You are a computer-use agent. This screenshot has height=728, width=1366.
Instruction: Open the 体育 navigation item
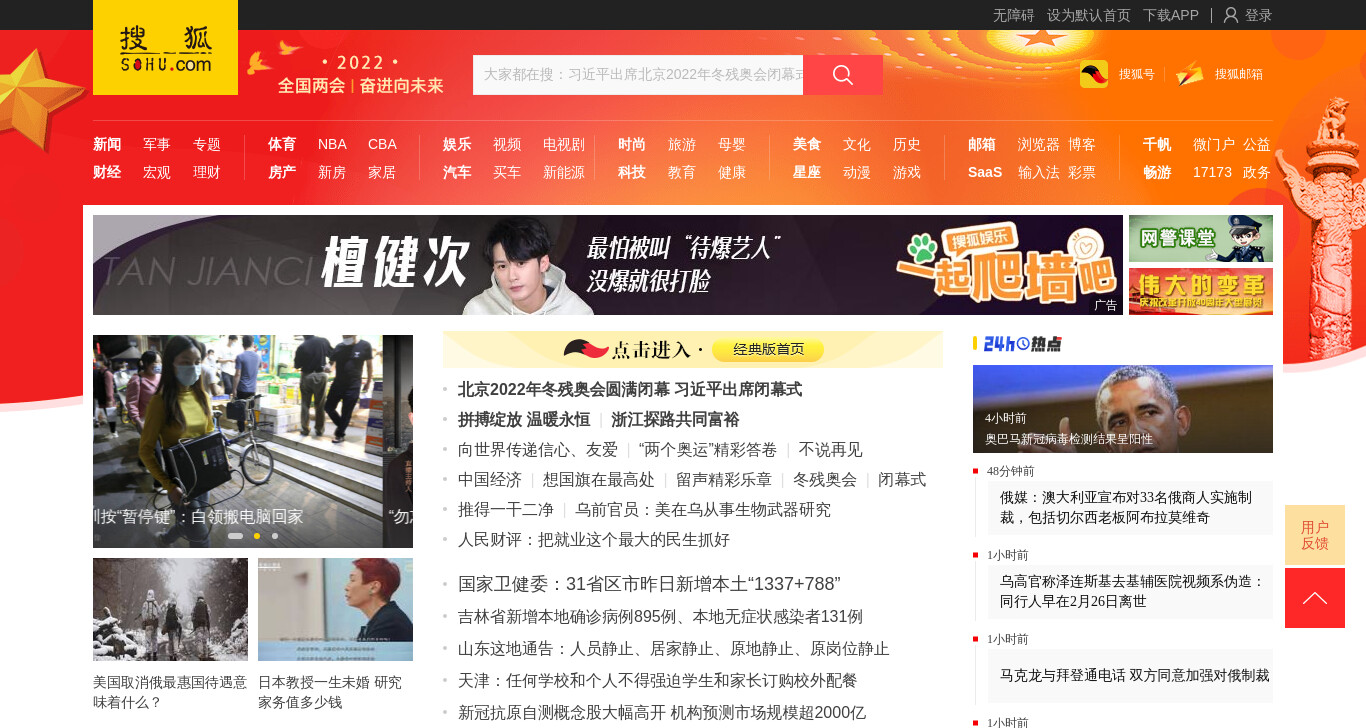(282, 144)
